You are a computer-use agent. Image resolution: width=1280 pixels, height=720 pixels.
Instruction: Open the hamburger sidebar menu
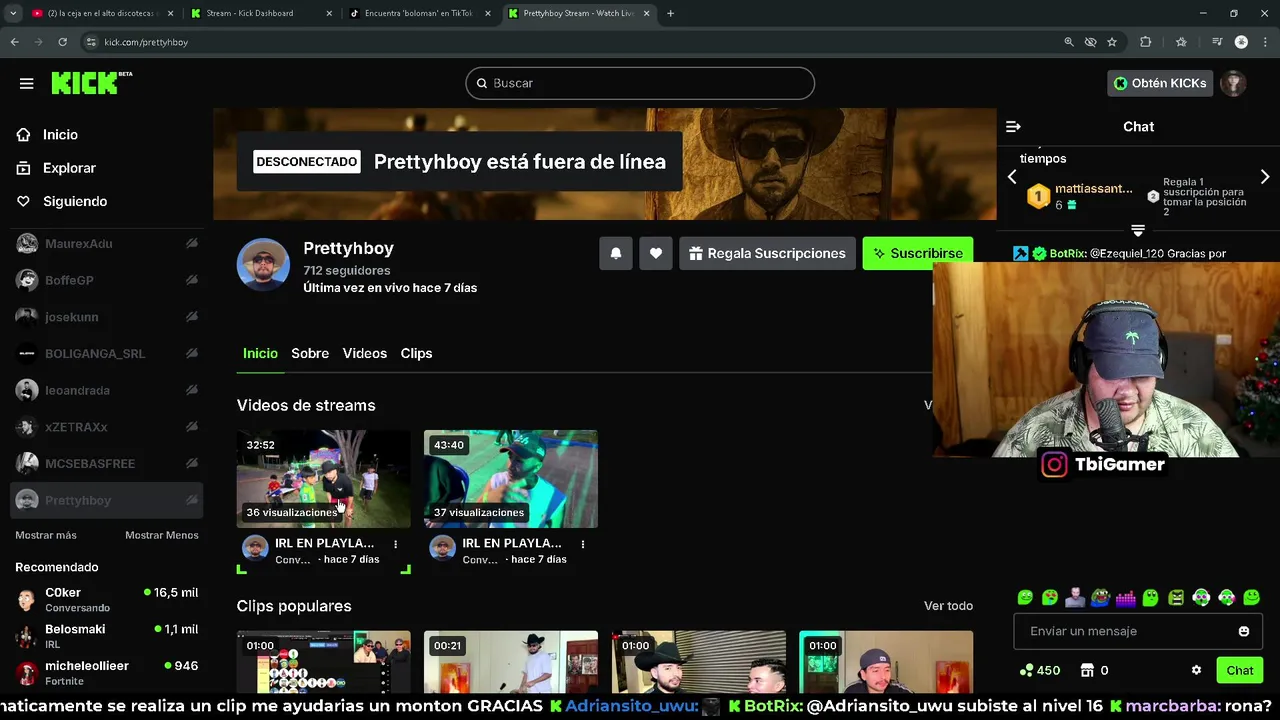pos(27,83)
